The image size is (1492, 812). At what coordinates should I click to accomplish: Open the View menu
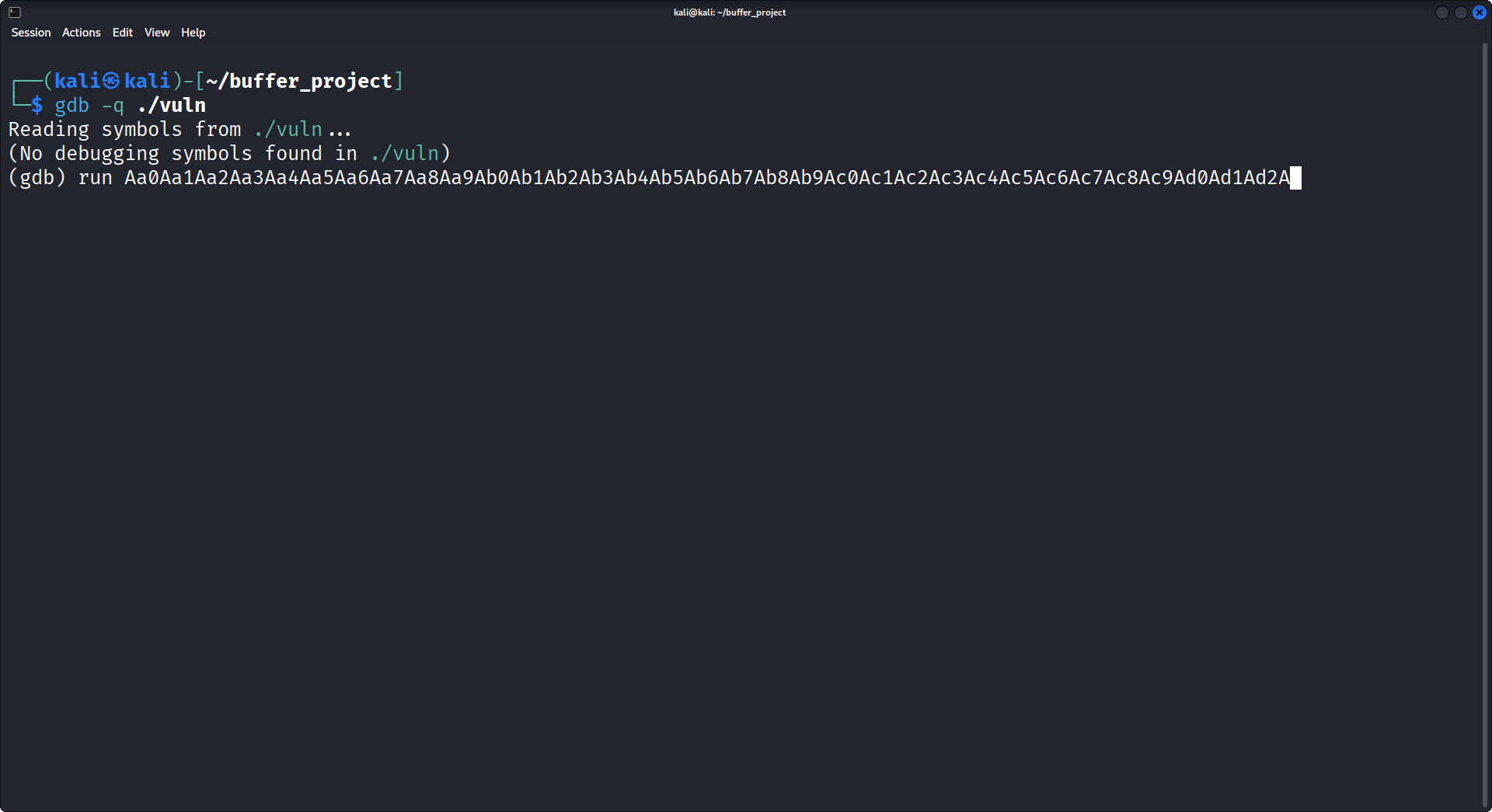pos(156,33)
